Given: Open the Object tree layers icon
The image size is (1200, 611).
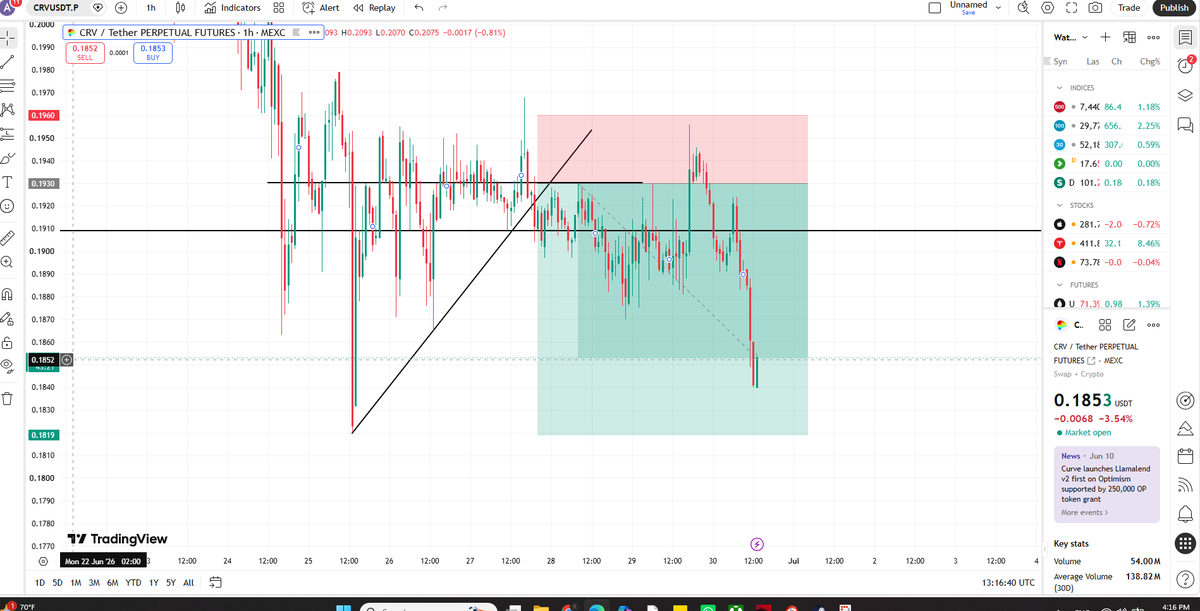Looking at the screenshot, I should tap(1184, 95).
